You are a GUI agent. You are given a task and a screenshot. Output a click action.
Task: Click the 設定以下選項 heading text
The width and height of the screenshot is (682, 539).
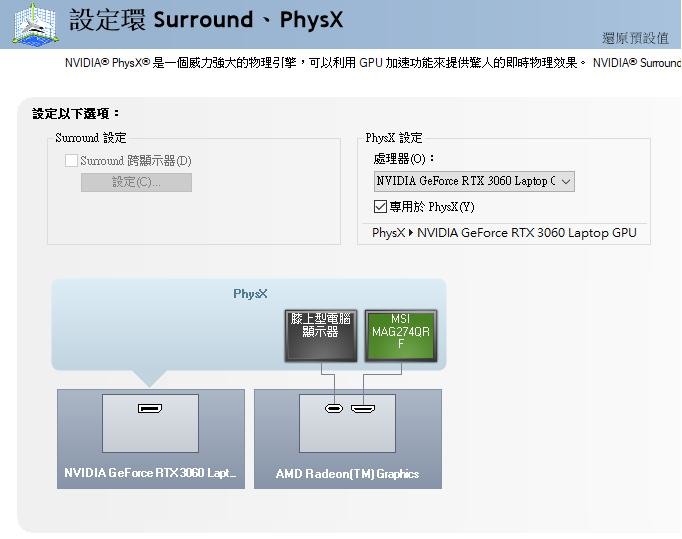tap(76, 114)
